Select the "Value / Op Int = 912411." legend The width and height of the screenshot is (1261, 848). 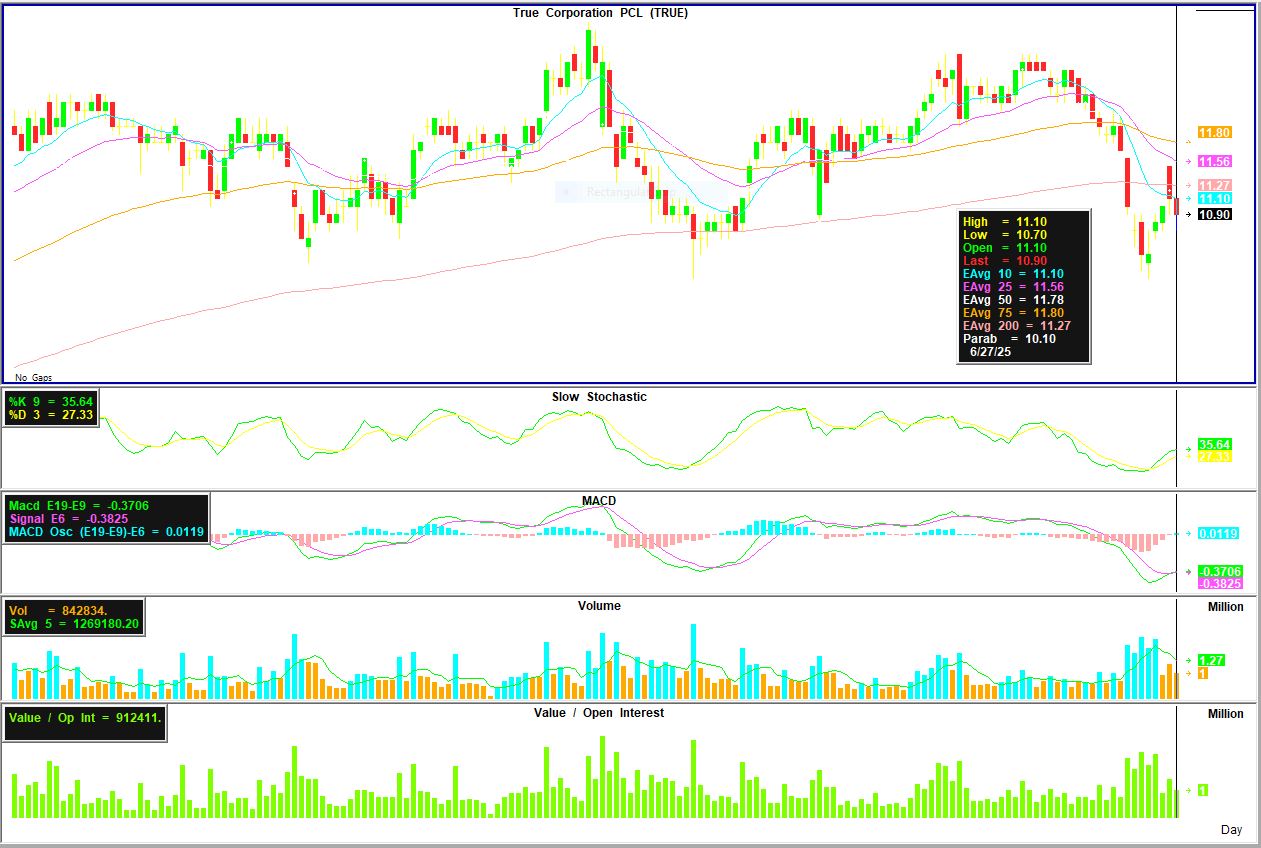pyautogui.click(x=85, y=717)
